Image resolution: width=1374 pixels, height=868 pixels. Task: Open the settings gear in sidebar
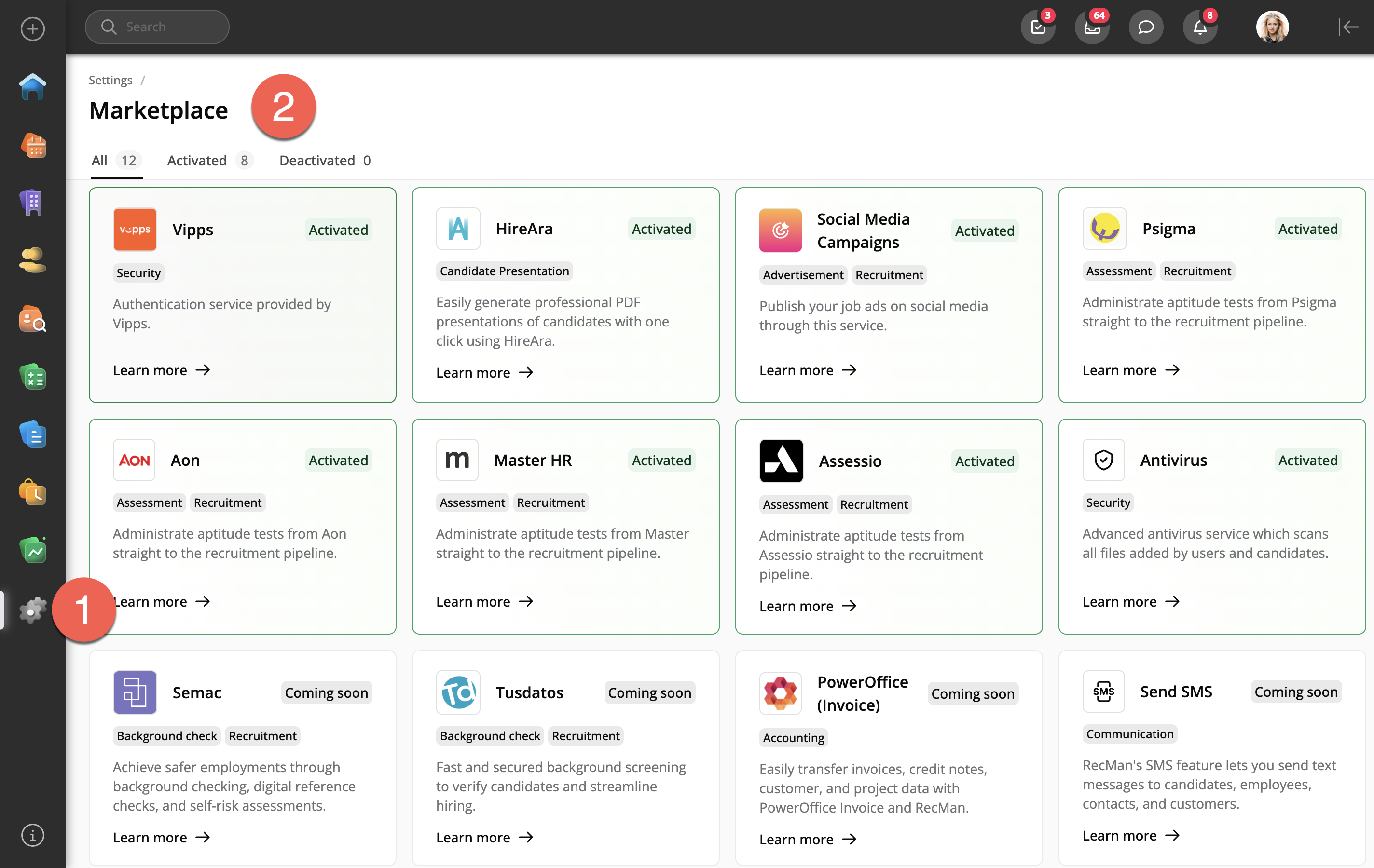[x=32, y=610]
